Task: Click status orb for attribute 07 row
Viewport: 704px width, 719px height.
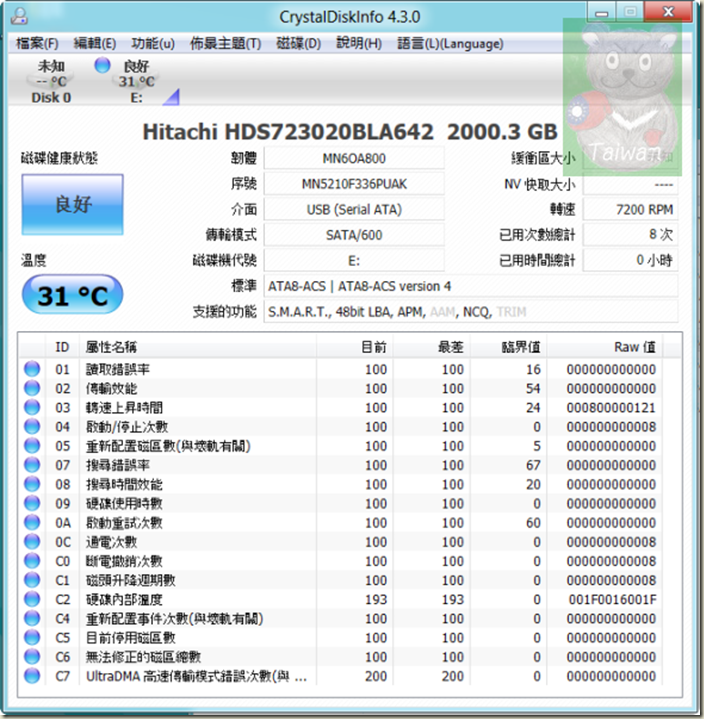Action: click(32, 465)
